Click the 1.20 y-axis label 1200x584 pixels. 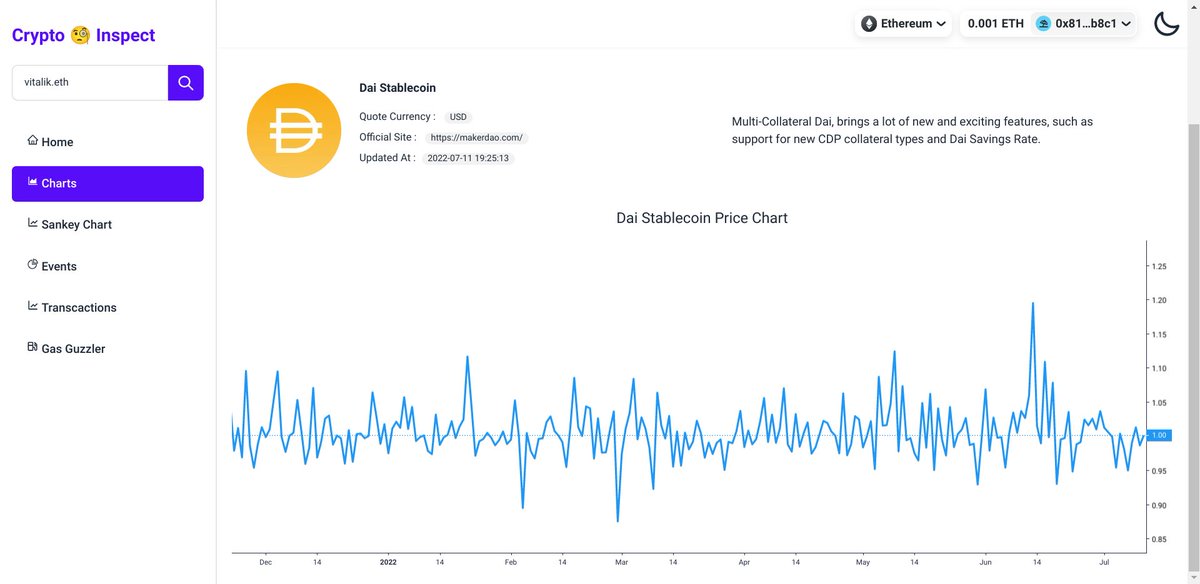coord(1159,300)
